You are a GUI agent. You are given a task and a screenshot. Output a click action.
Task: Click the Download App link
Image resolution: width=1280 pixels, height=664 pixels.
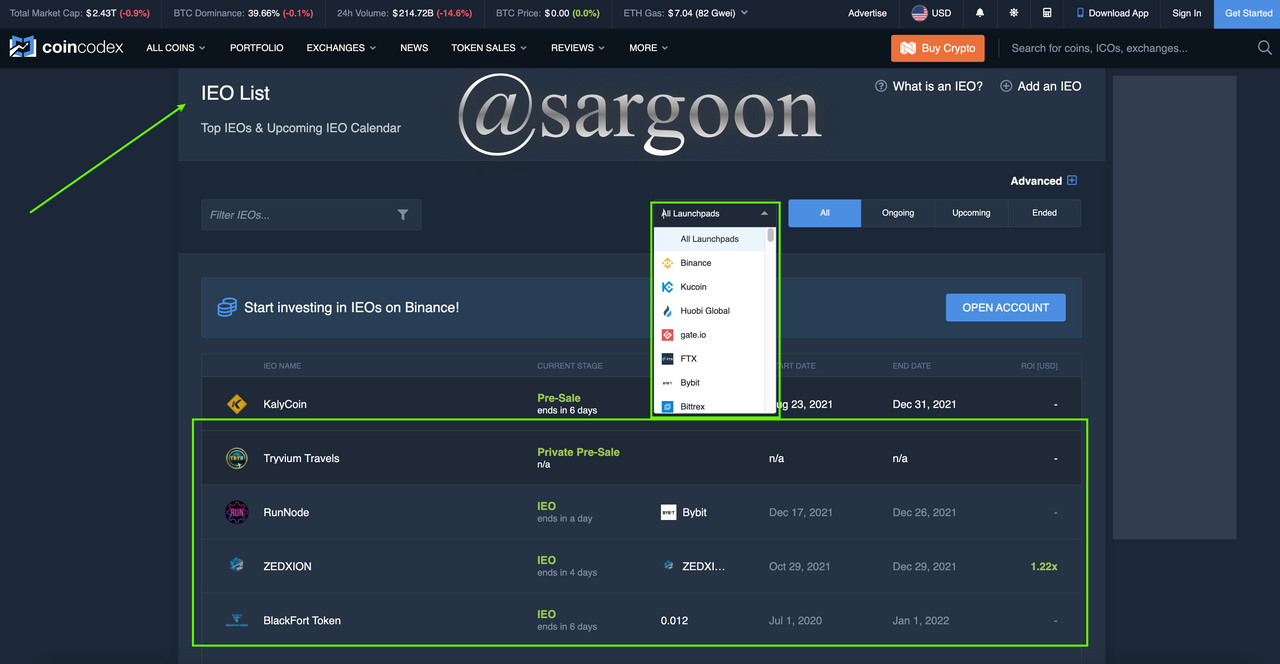click(x=1113, y=13)
